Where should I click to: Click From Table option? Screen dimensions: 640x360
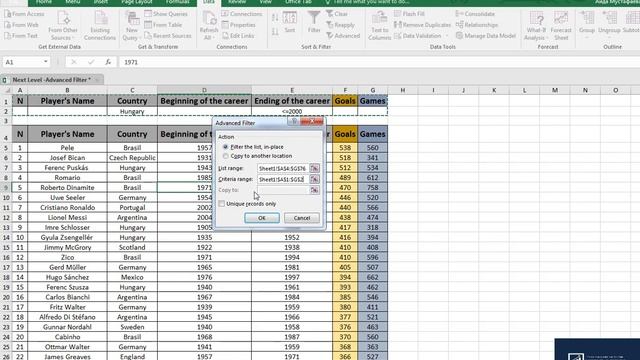coord(163,25)
